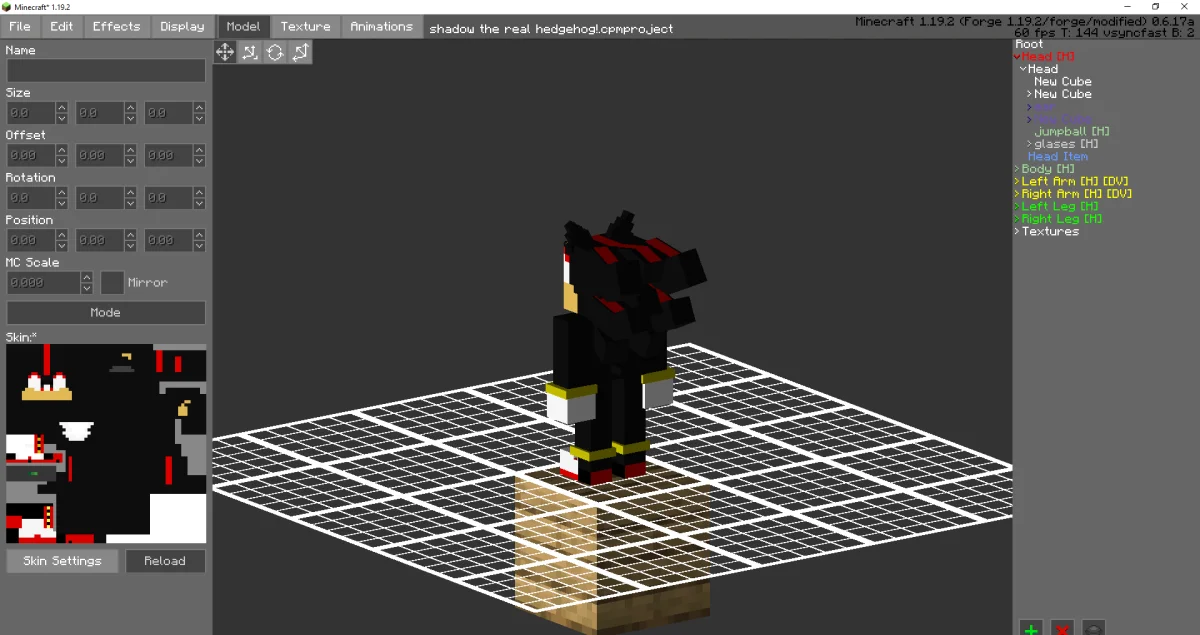Click the Minecraft window icon in title bar

coord(7,7)
